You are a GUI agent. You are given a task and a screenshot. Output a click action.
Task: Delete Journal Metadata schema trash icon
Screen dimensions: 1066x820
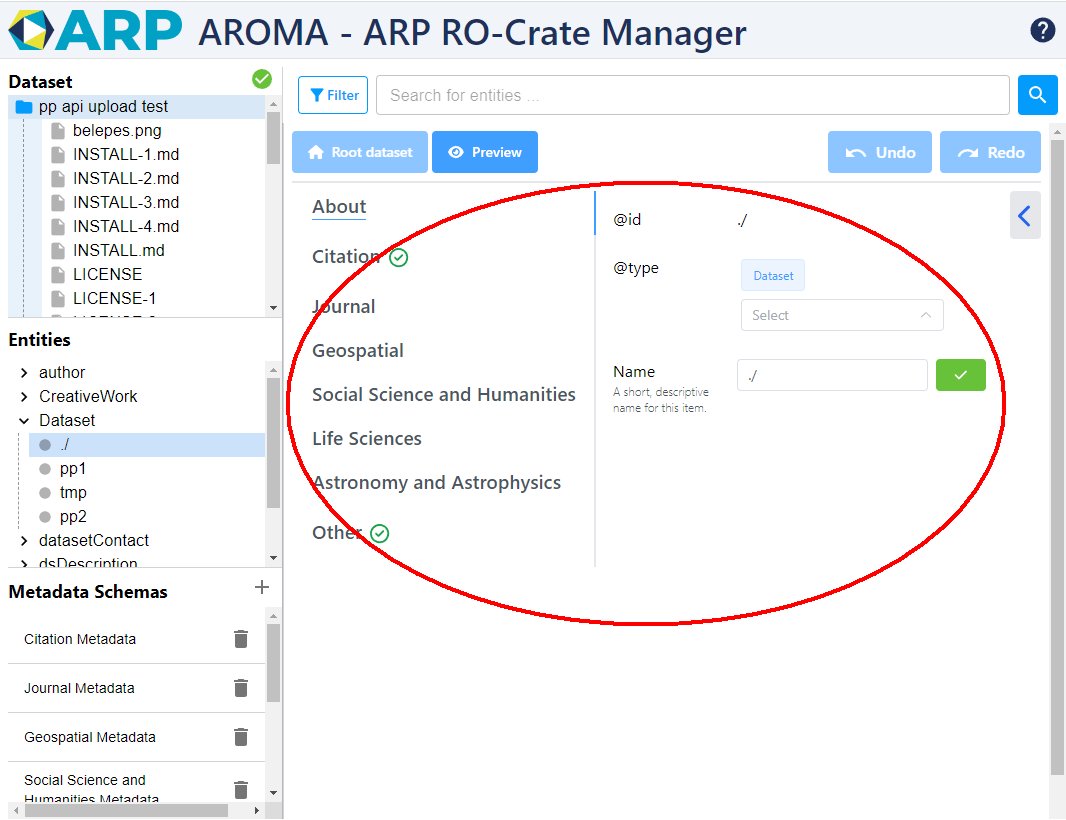click(x=241, y=688)
